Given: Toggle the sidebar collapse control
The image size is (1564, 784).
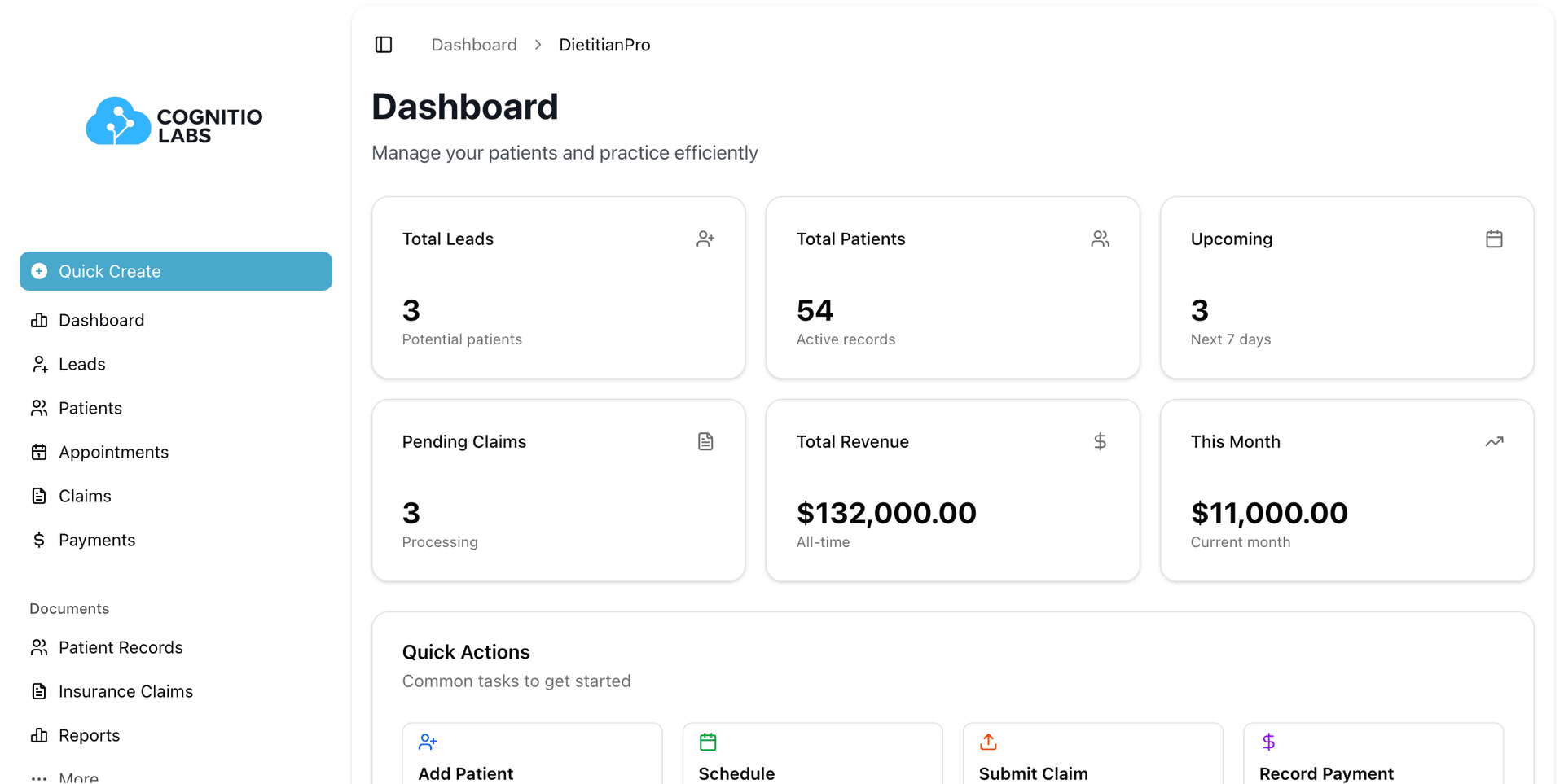Looking at the screenshot, I should tap(383, 44).
